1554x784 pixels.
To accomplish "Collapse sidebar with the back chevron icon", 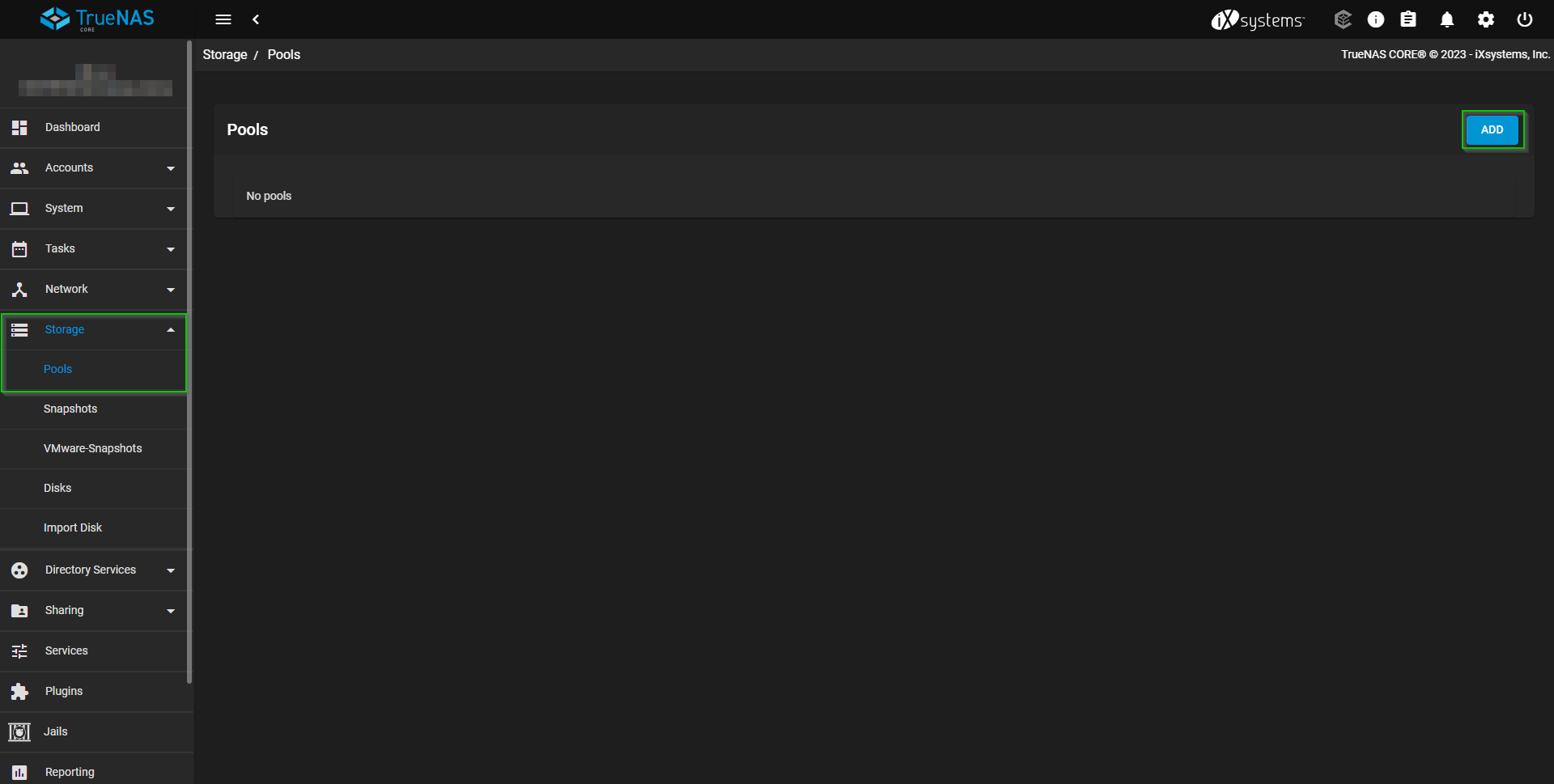I will click(x=256, y=19).
